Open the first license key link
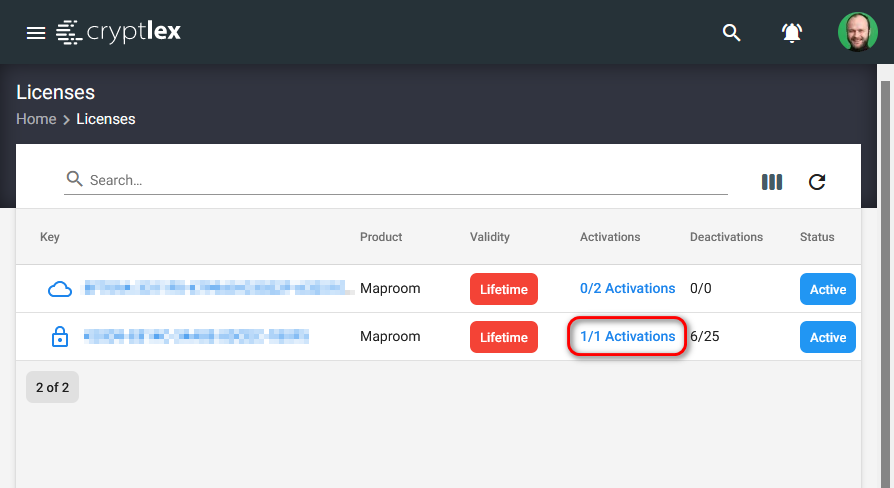Screen dimensions: 894x488 pyautogui.click(x=220, y=287)
